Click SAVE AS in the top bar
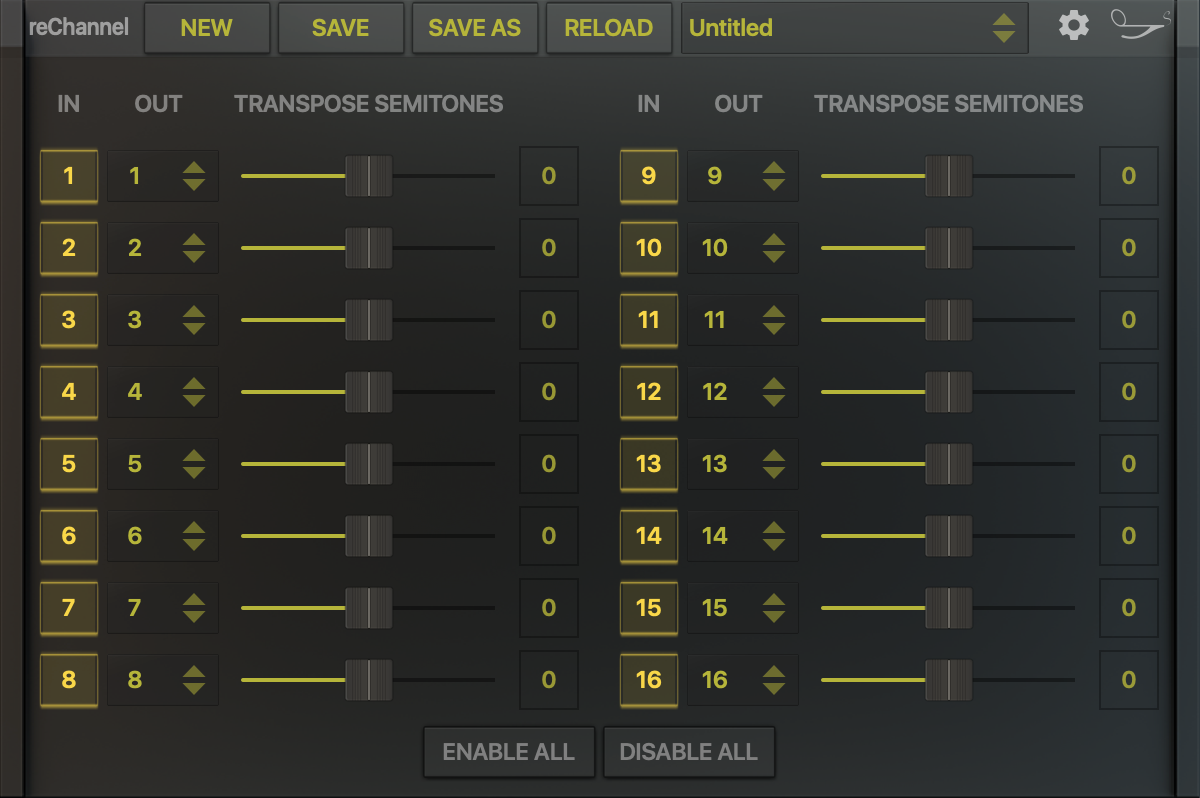The width and height of the screenshot is (1200, 798). 474,28
